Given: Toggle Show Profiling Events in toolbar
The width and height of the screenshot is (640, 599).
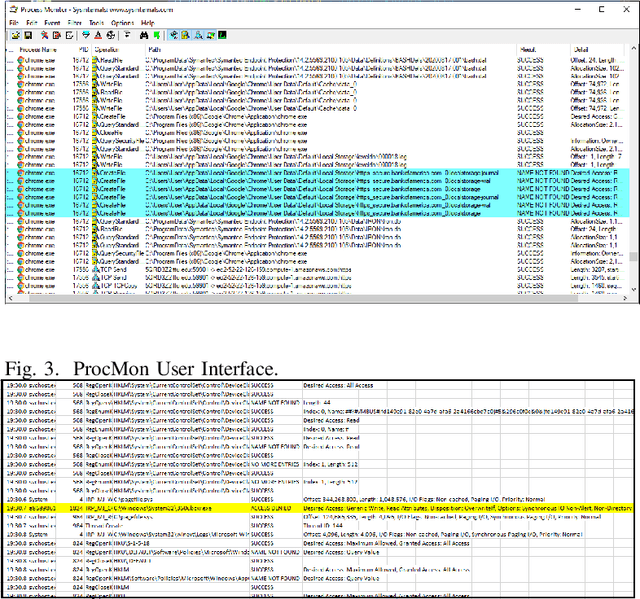Looking at the screenshot, I should click(x=222, y=34).
